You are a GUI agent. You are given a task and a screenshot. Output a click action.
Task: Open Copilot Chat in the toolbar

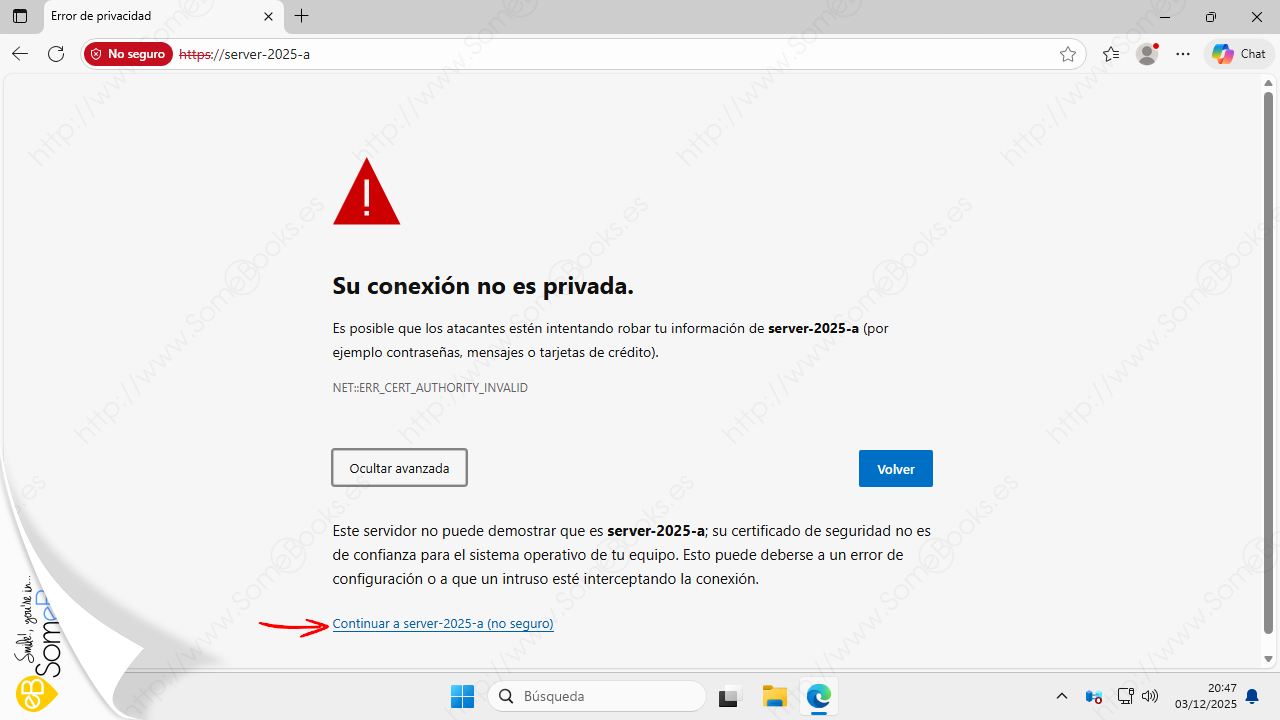pos(1239,54)
